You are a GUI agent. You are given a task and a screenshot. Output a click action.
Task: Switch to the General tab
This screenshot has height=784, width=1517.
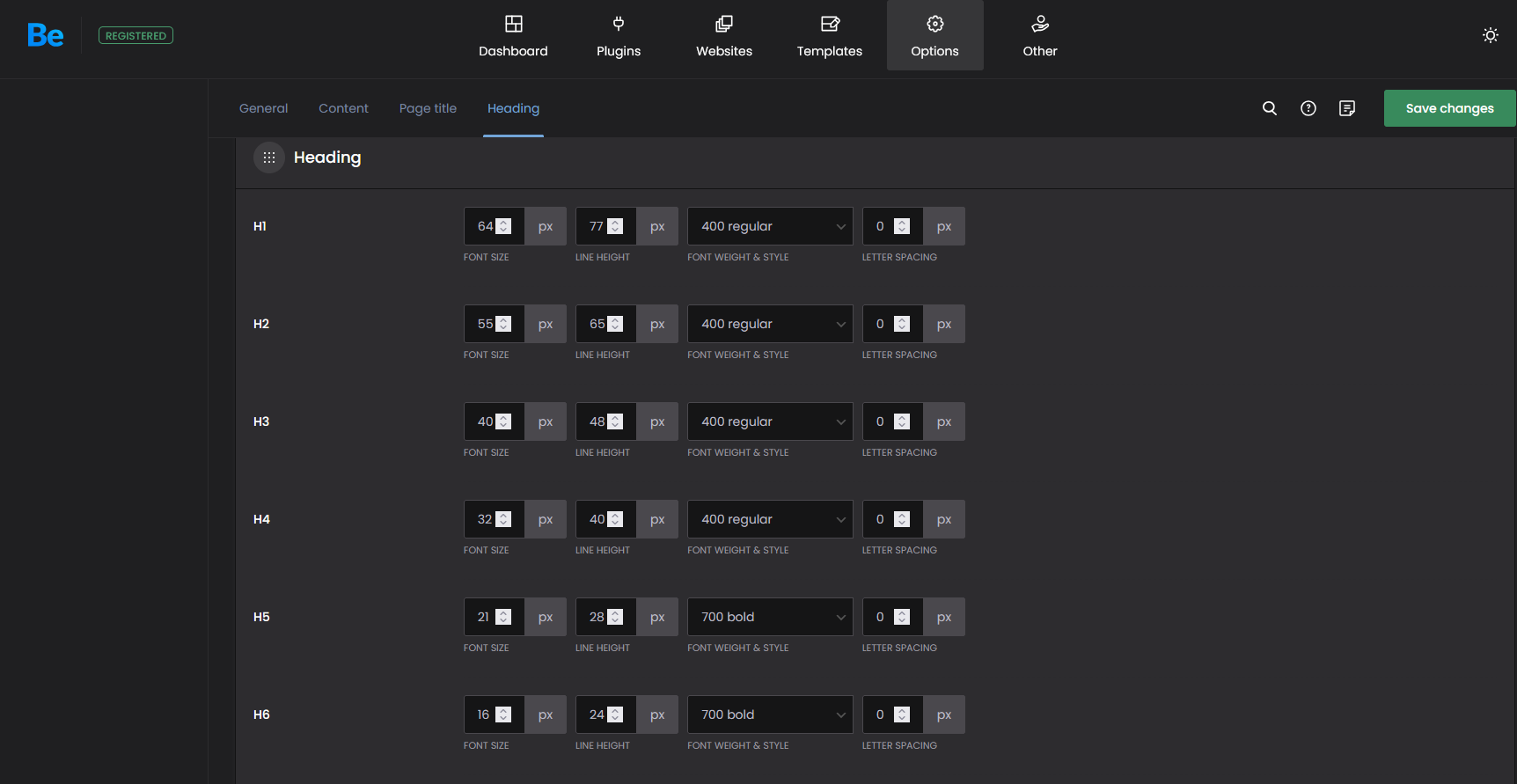(263, 108)
